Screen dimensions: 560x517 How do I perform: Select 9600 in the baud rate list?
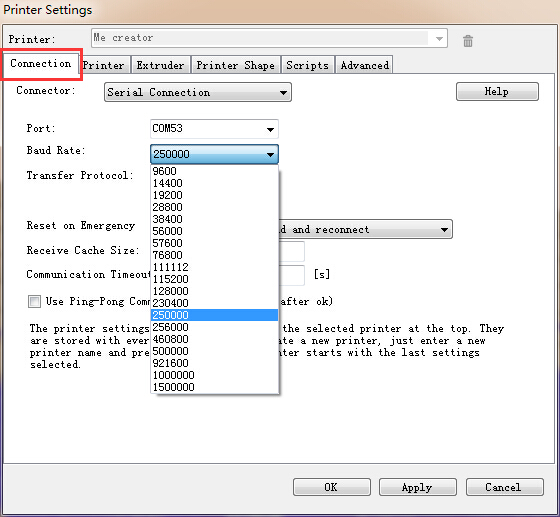tap(214, 171)
